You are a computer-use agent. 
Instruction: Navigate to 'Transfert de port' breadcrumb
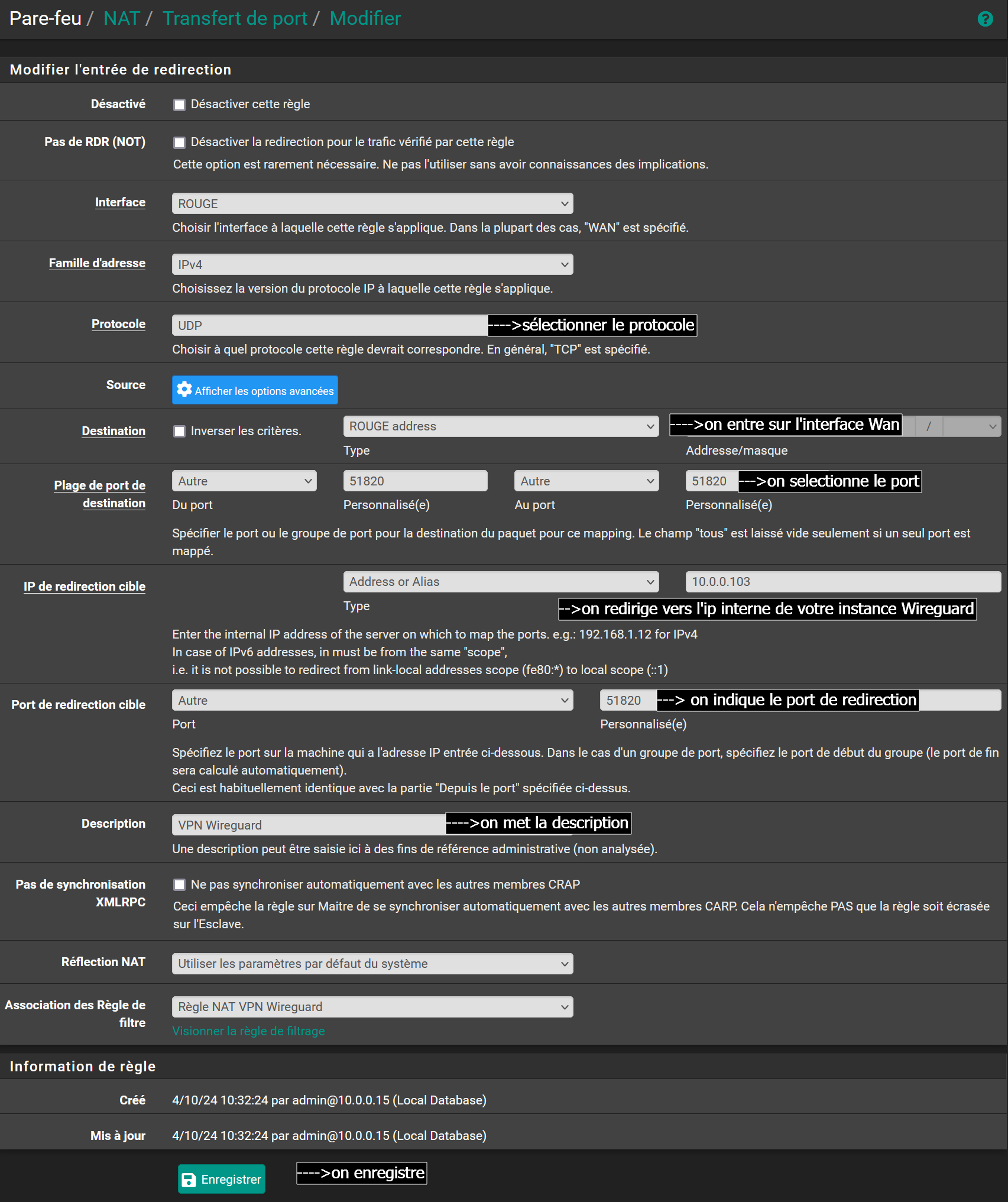(x=235, y=18)
